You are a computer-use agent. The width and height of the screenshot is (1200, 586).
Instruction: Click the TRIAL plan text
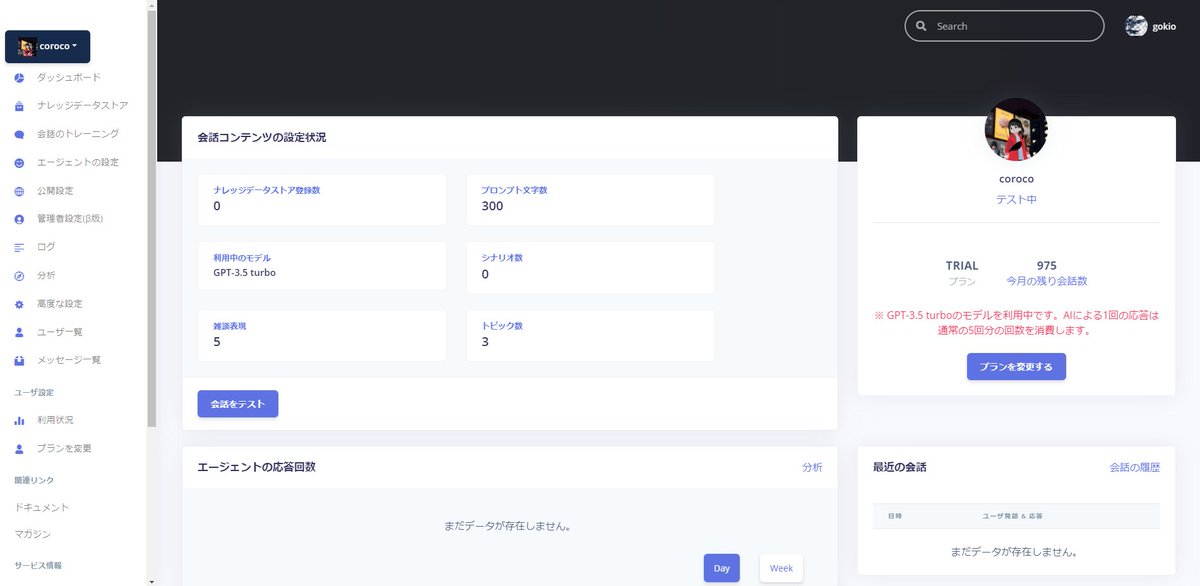coord(962,266)
